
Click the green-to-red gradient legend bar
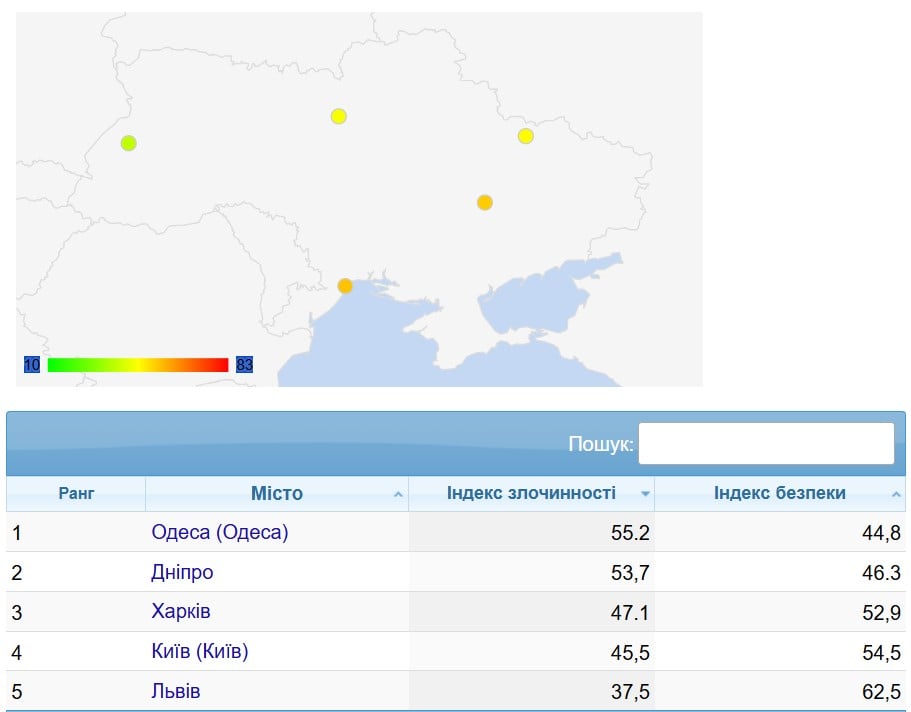[138, 365]
